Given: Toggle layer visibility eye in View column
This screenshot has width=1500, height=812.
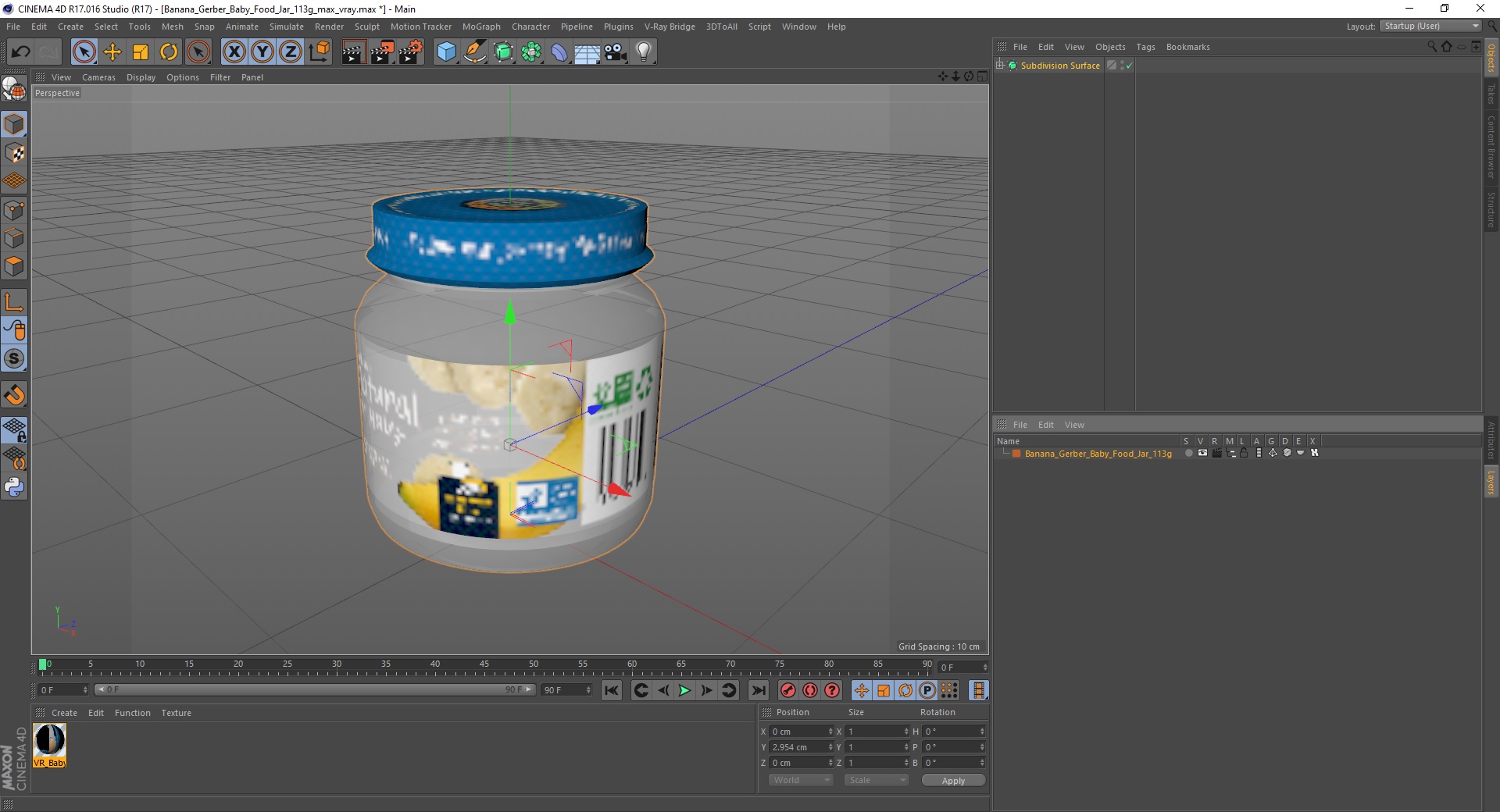Looking at the screenshot, I should 1202,453.
